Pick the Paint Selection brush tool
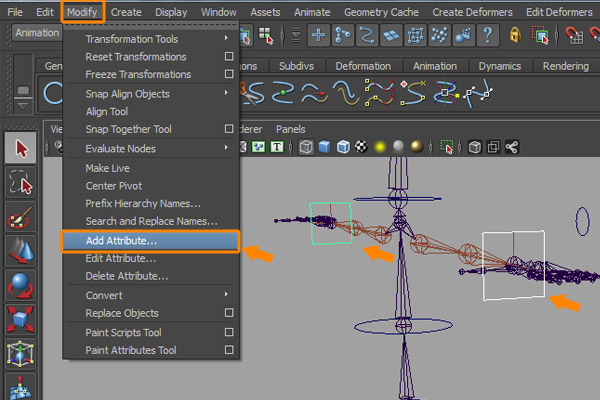Image resolution: width=600 pixels, height=400 pixels. [21, 217]
